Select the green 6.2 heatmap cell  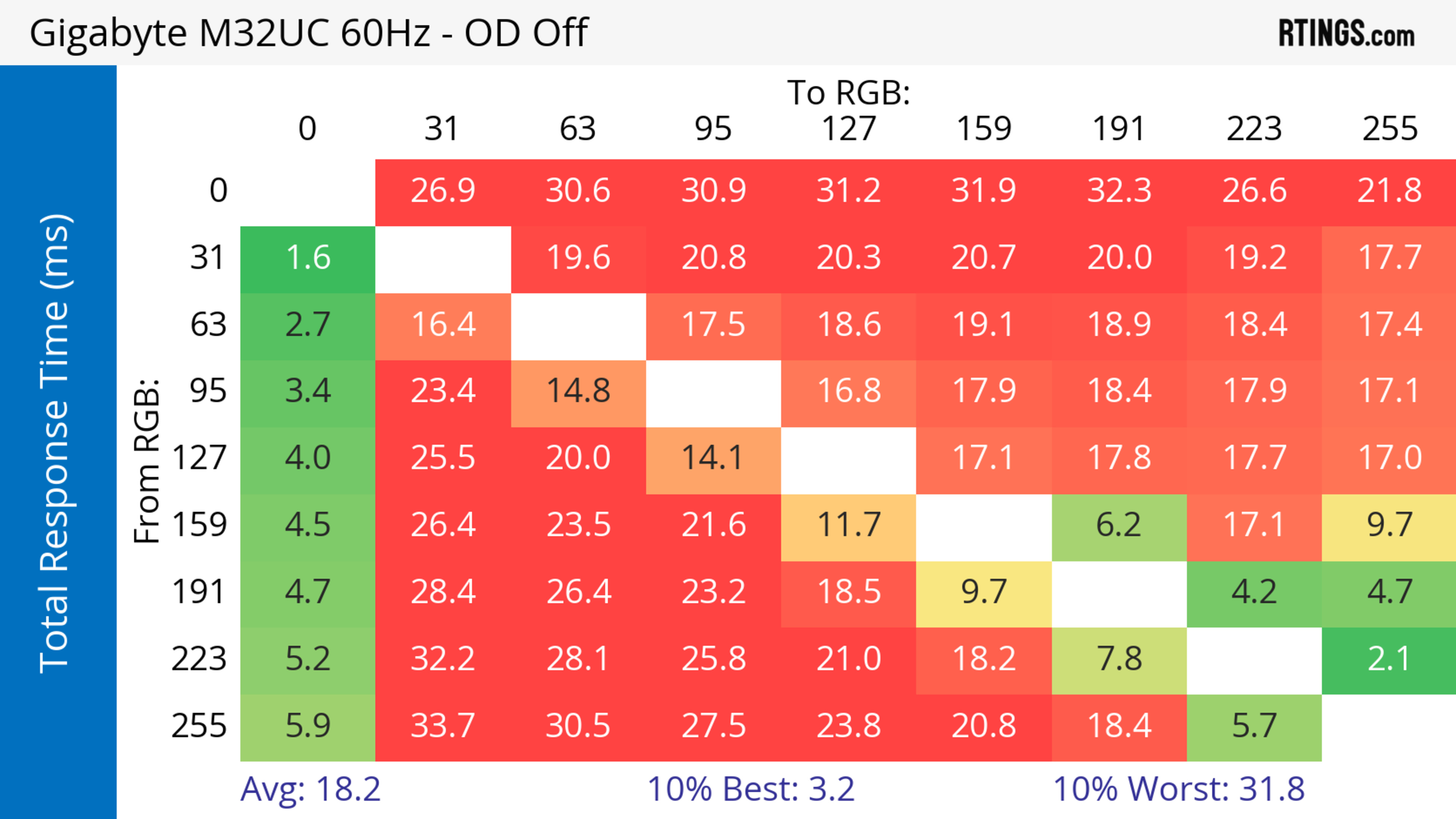pos(1119,525)
